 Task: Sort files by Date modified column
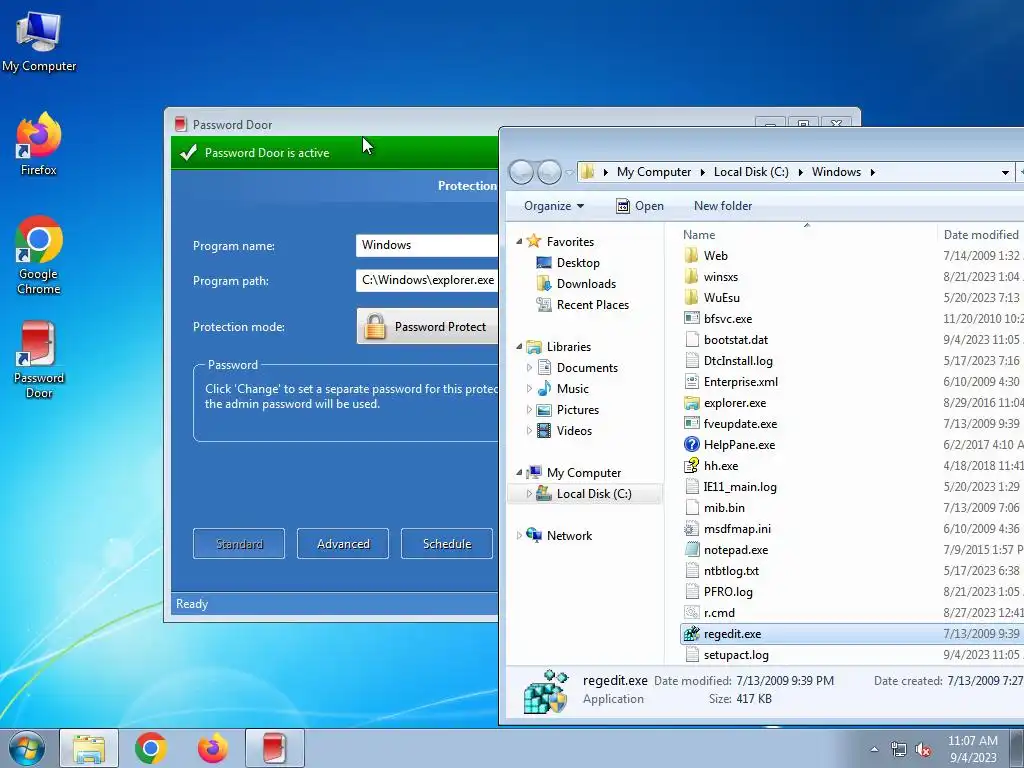[x=981, y=234]
